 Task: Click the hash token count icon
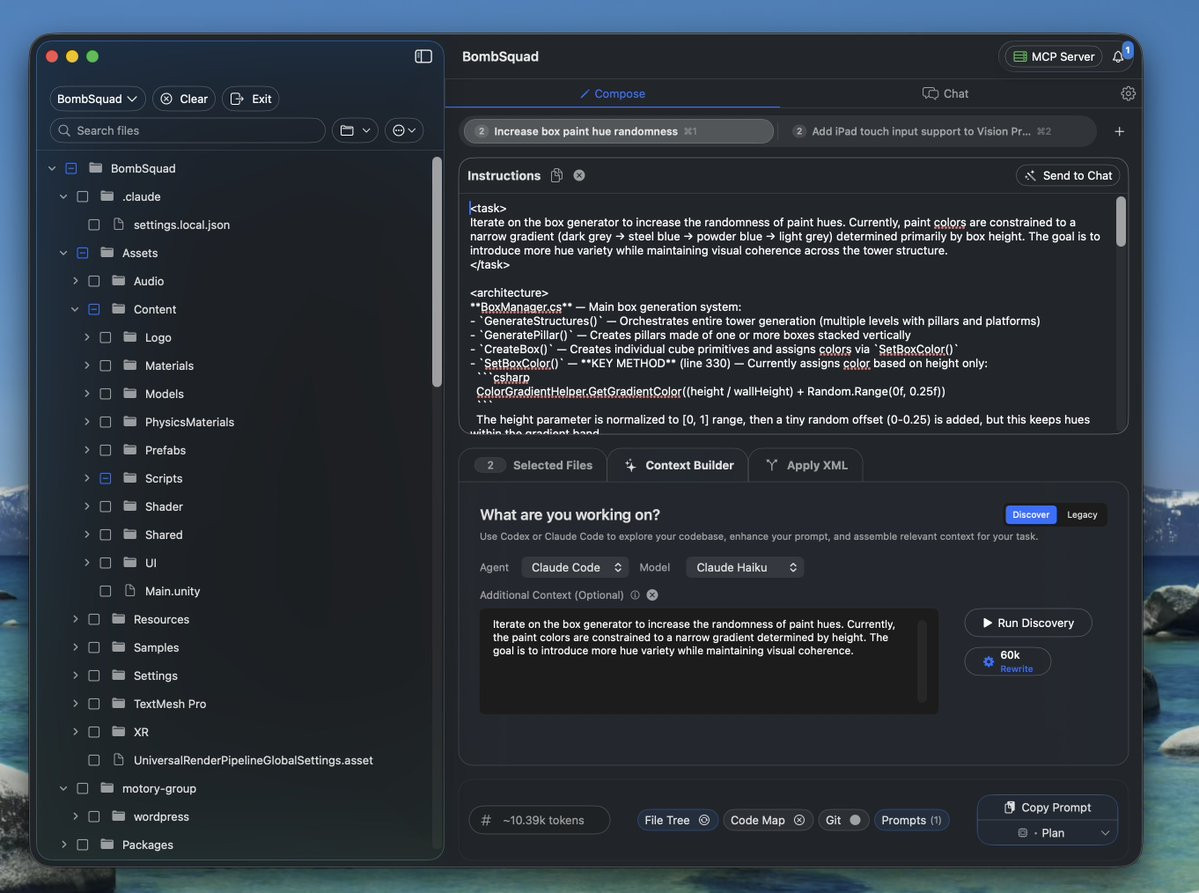click(x=486, y=820)
